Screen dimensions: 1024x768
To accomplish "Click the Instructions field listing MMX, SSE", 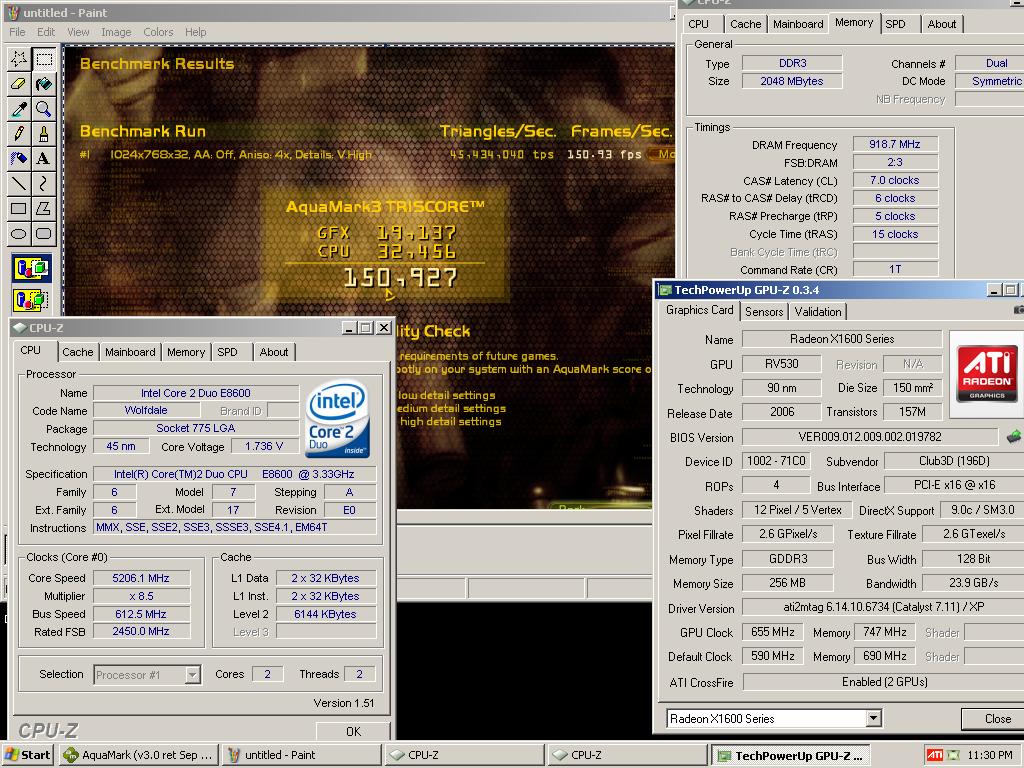I will [x=235, y=527].
